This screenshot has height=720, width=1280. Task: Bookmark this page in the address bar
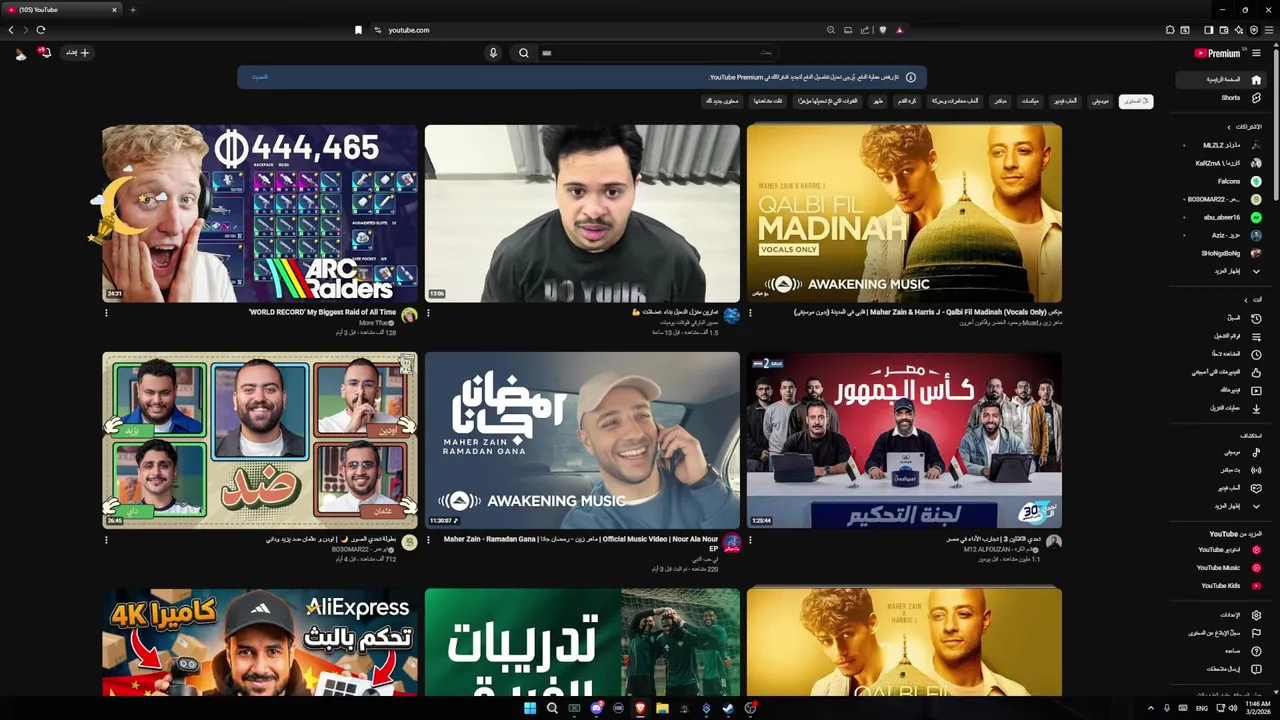coord(358,30)
